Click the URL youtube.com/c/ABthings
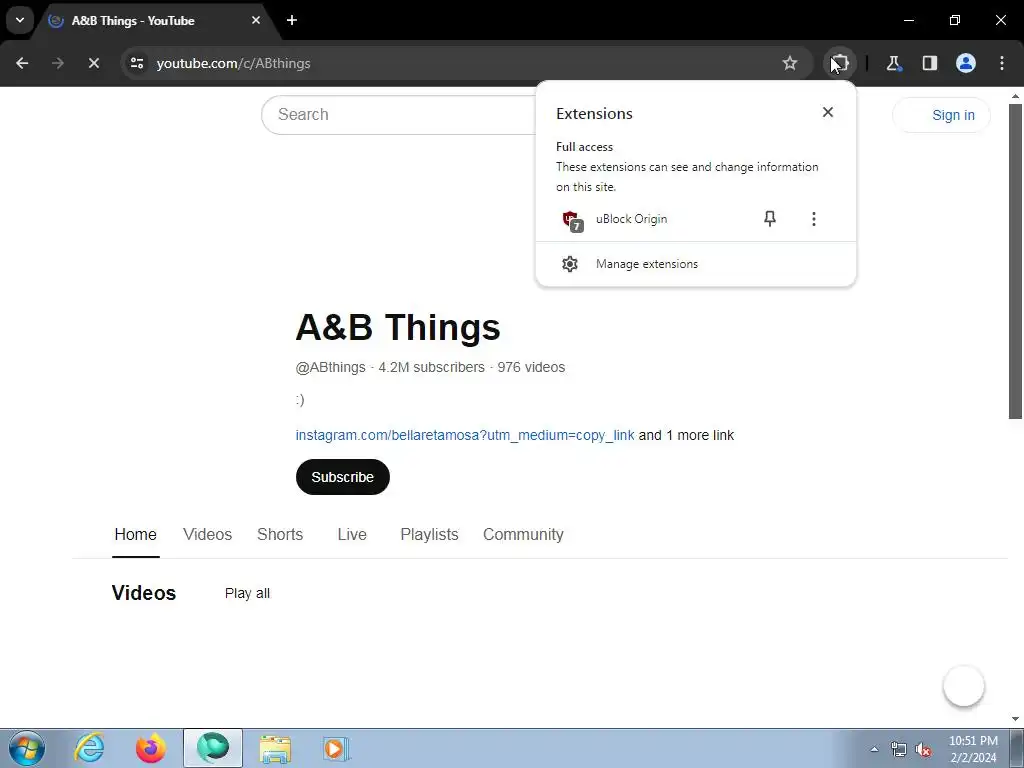Image resolution: width=1024 pixels, height=768 pixels. click(233, 63)
